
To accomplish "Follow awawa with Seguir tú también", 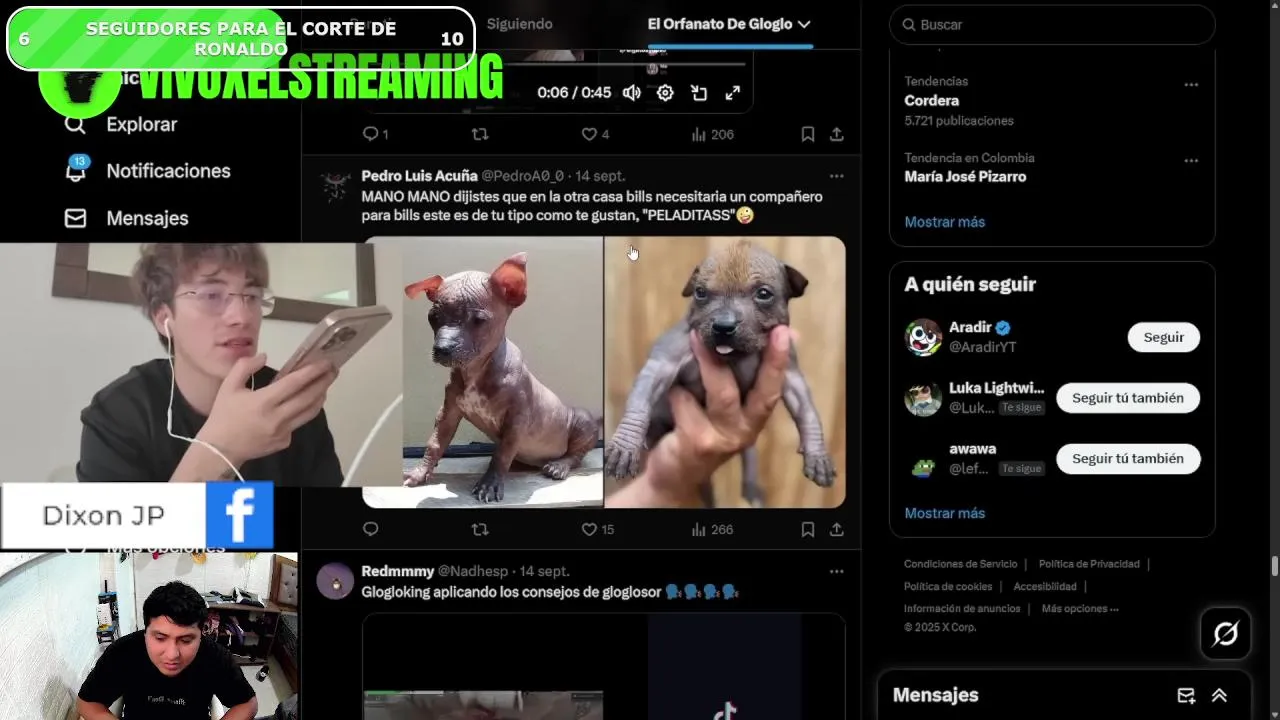I will pos(1128,459).
